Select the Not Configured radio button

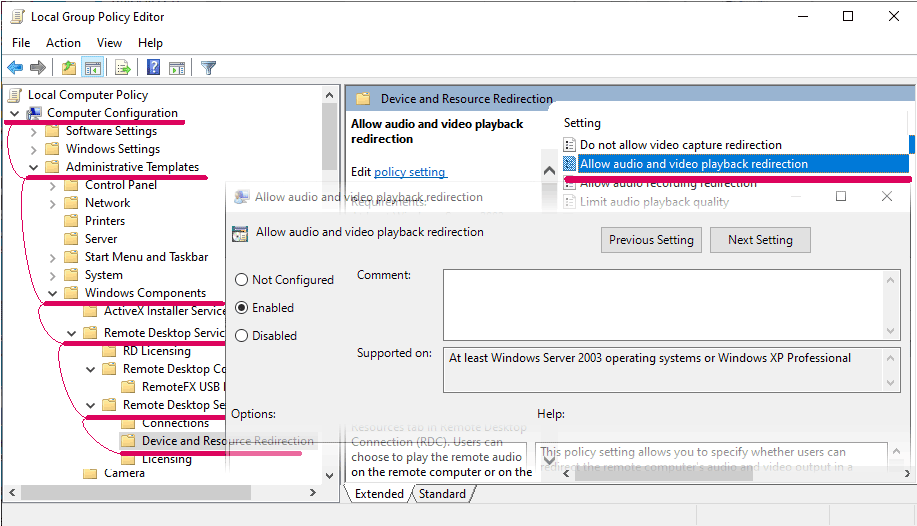pos(241,280)
